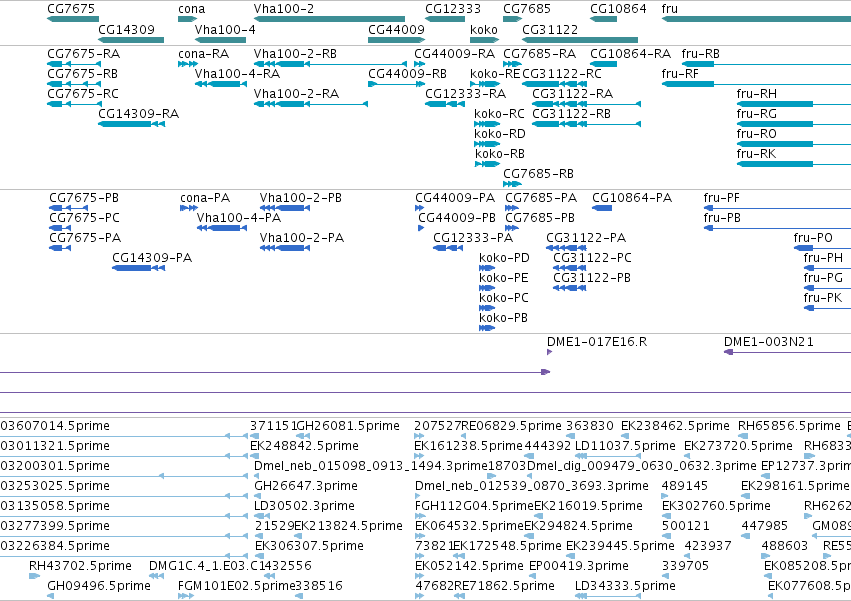Click EST RE06829.5prime

[511, 426]
